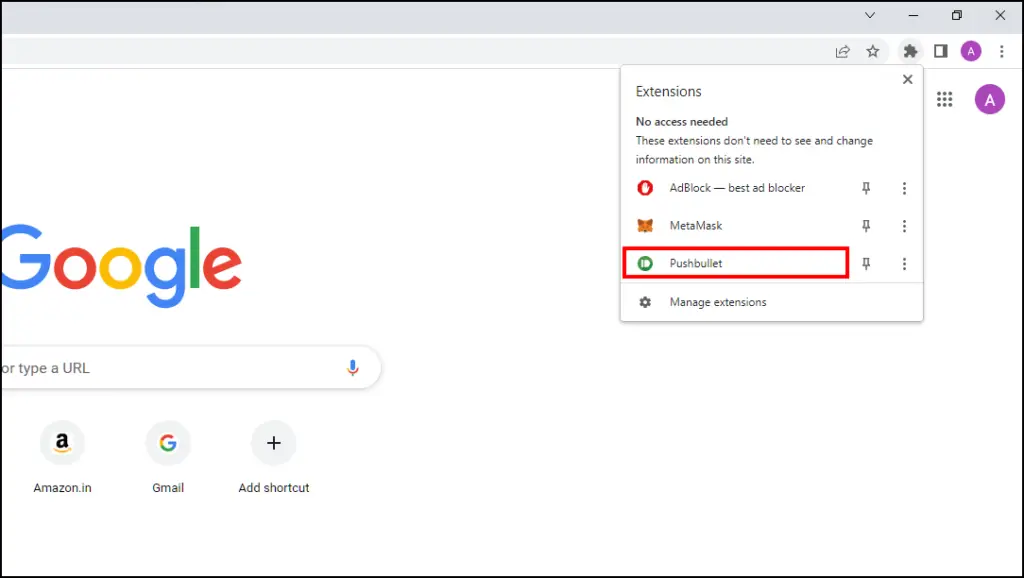The height and width of the screenshot is (578, 1024).
Task: Open Chrome's three-dot main menu
Action: [1002, 51]
